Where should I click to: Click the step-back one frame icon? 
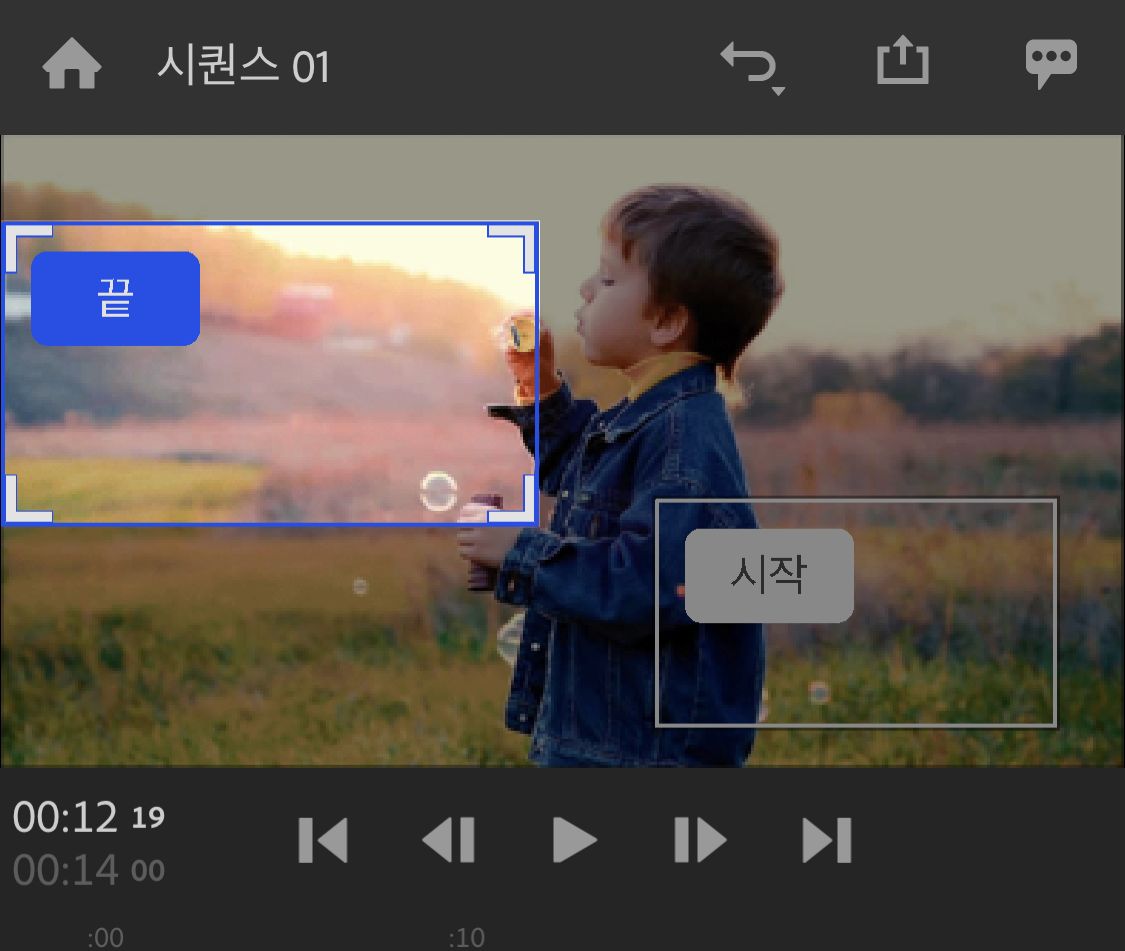pos(449,838)
